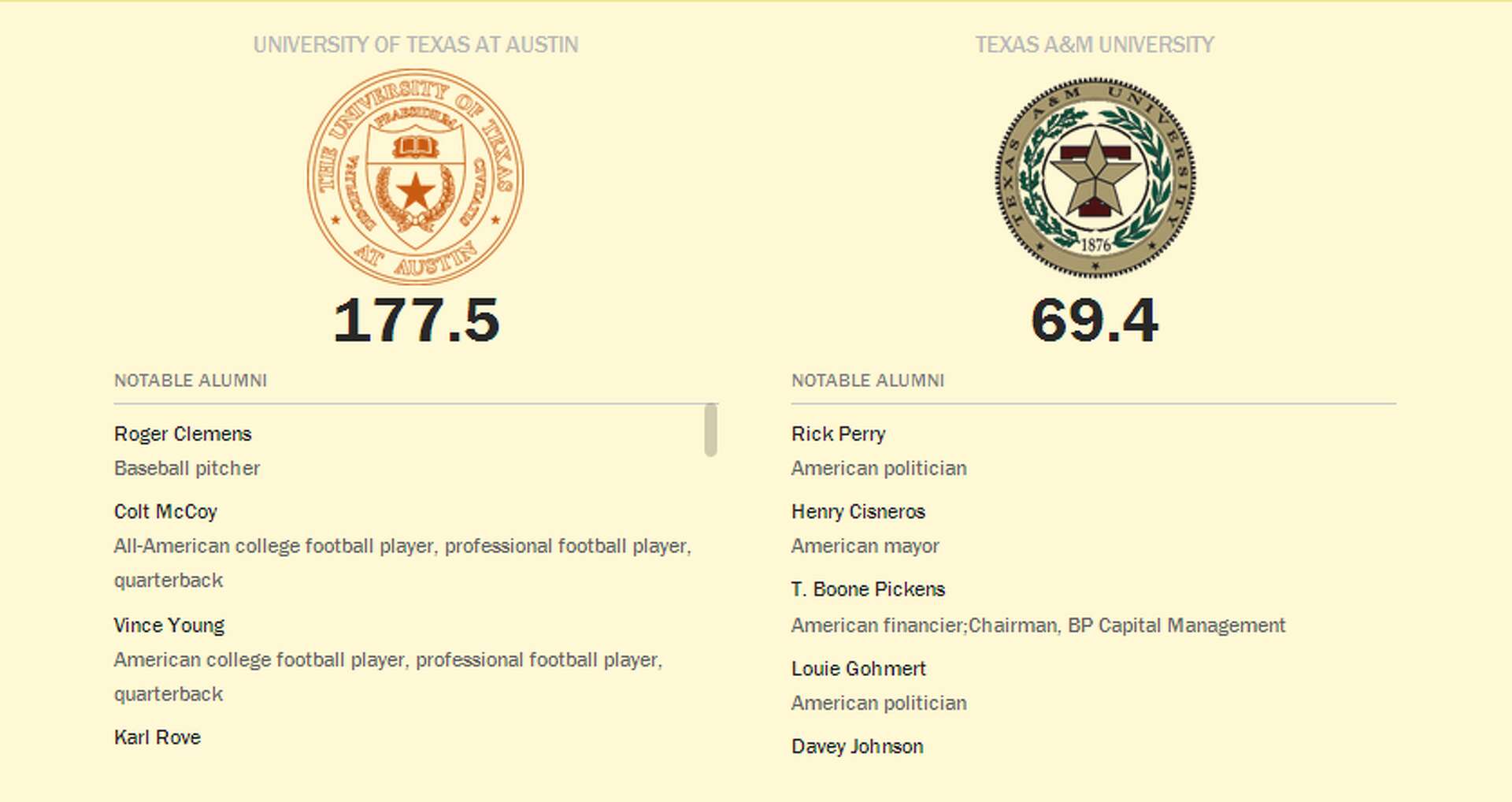Click the alumni list scrollbar thumb
The image size is (1512, 802).
pyautogui.click(x=710, y=429)
